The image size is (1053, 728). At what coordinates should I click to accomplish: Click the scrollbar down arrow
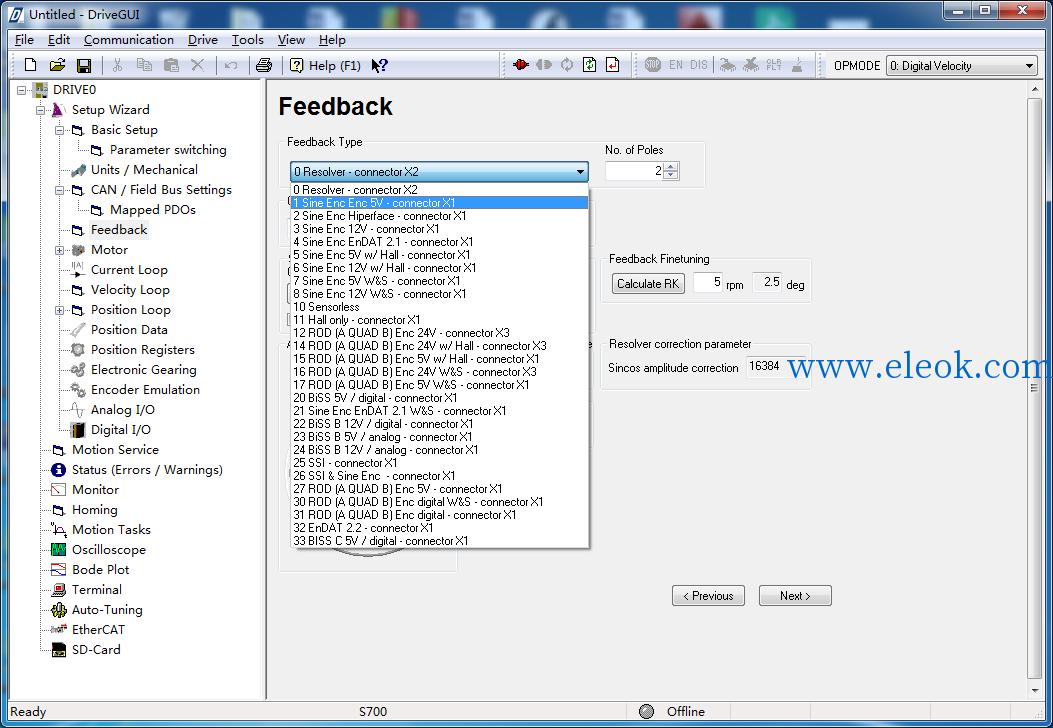click(x=1034, y=690)
